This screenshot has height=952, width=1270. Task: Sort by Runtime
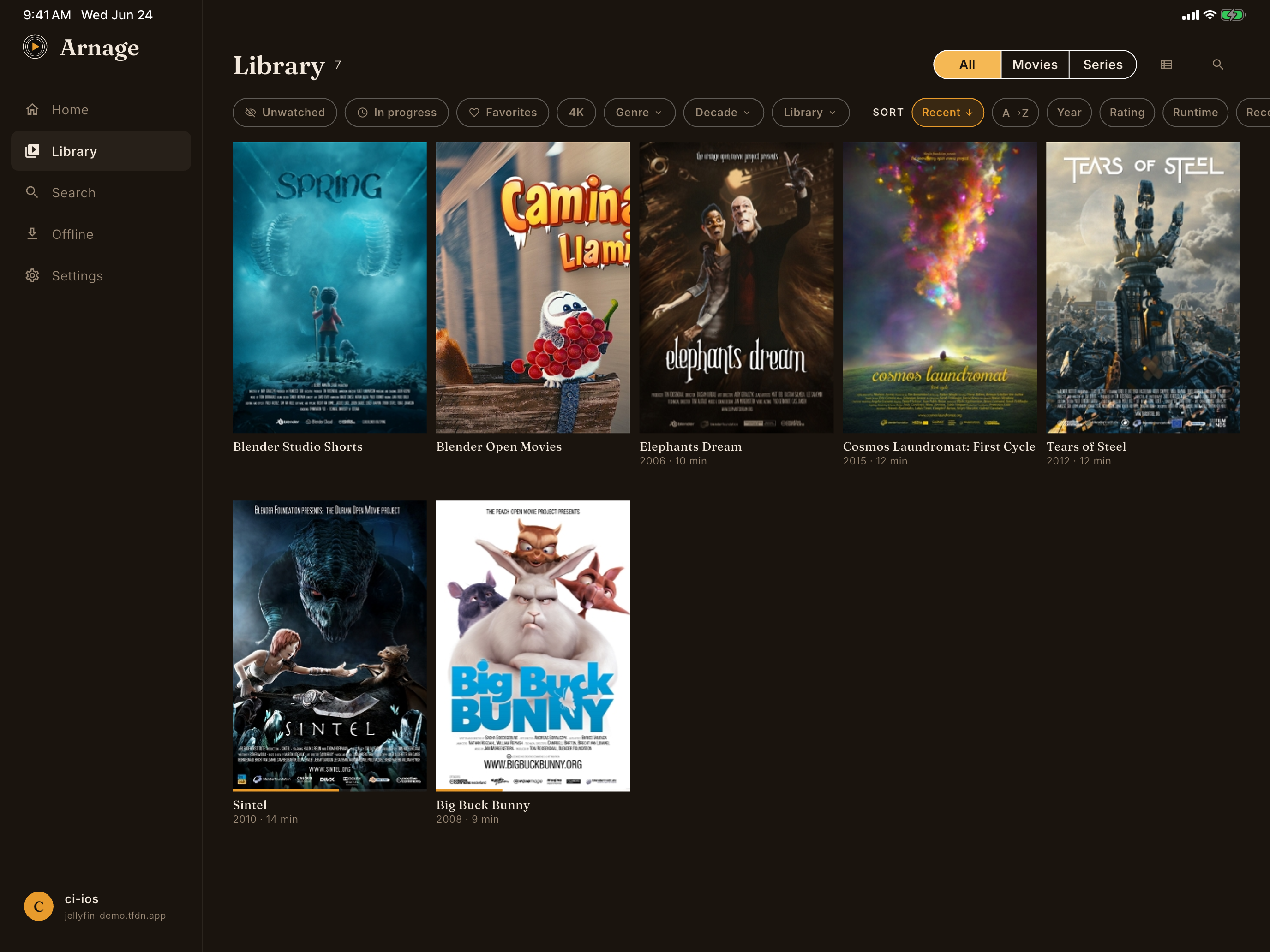[x=1195, y=113]
